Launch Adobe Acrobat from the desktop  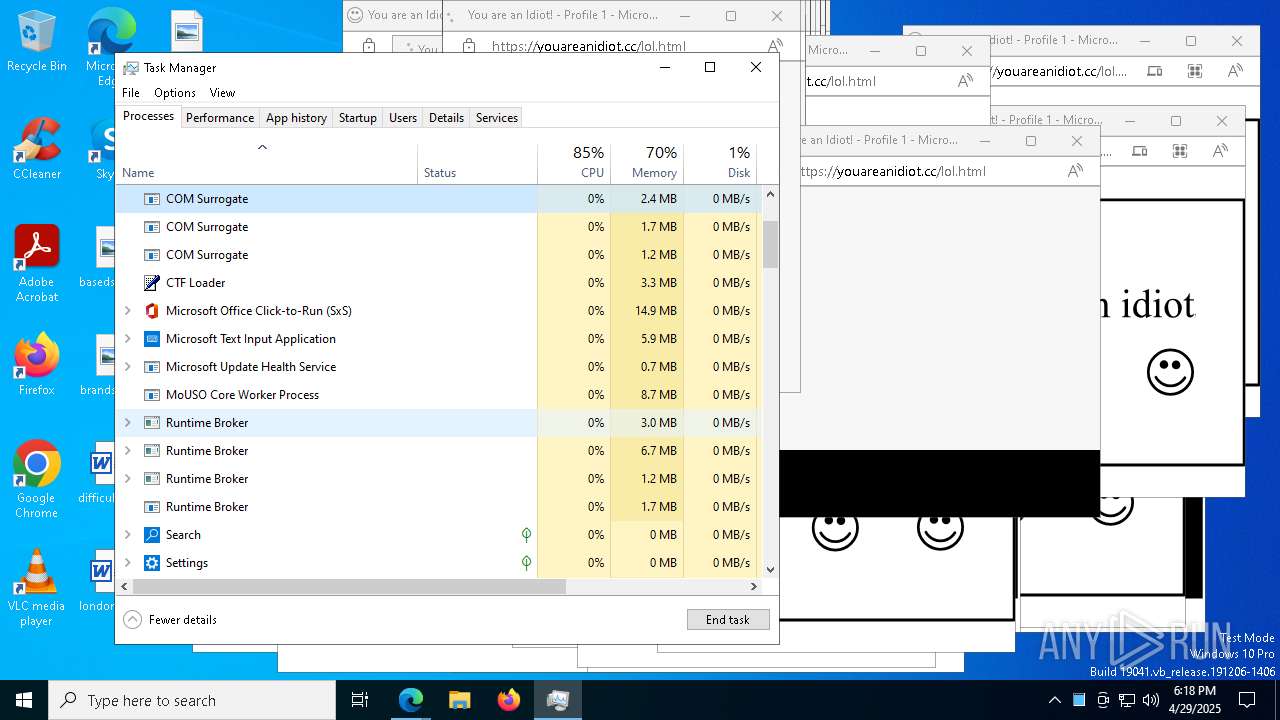tap(37, 263)
